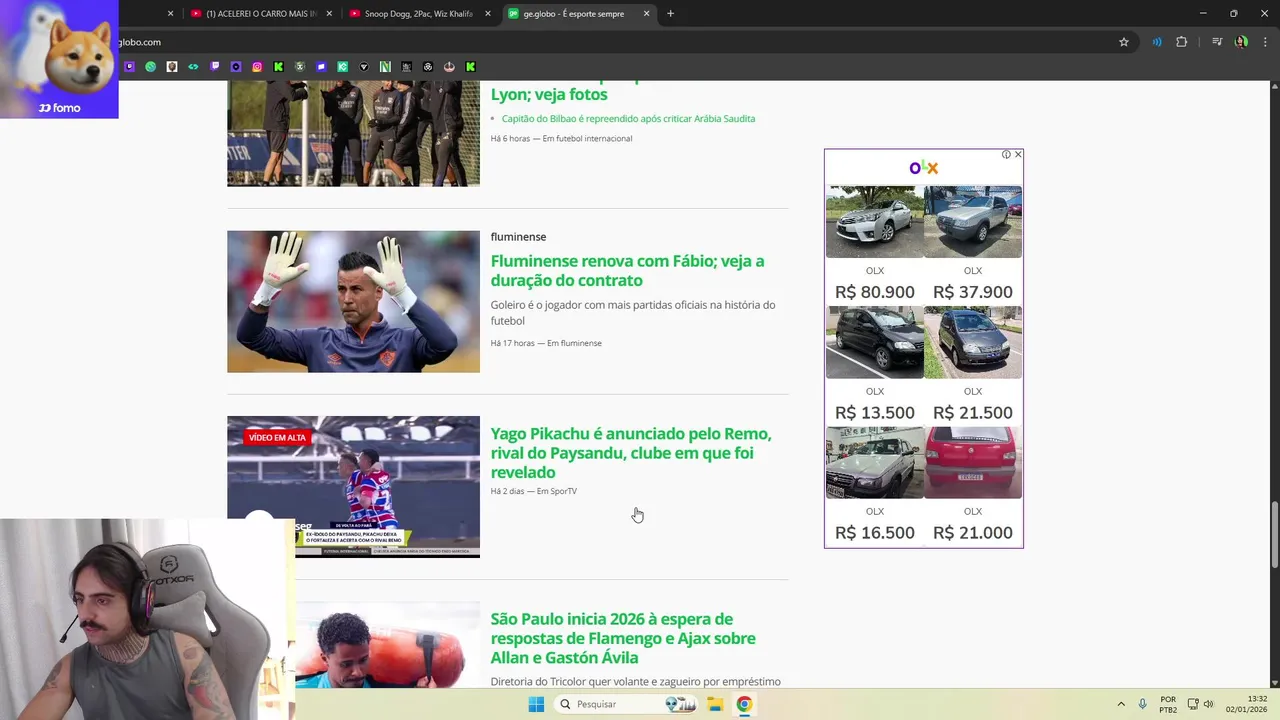Open Chrome from the taskbar
The image size is (1280, 720).
[x=744, y=704]
